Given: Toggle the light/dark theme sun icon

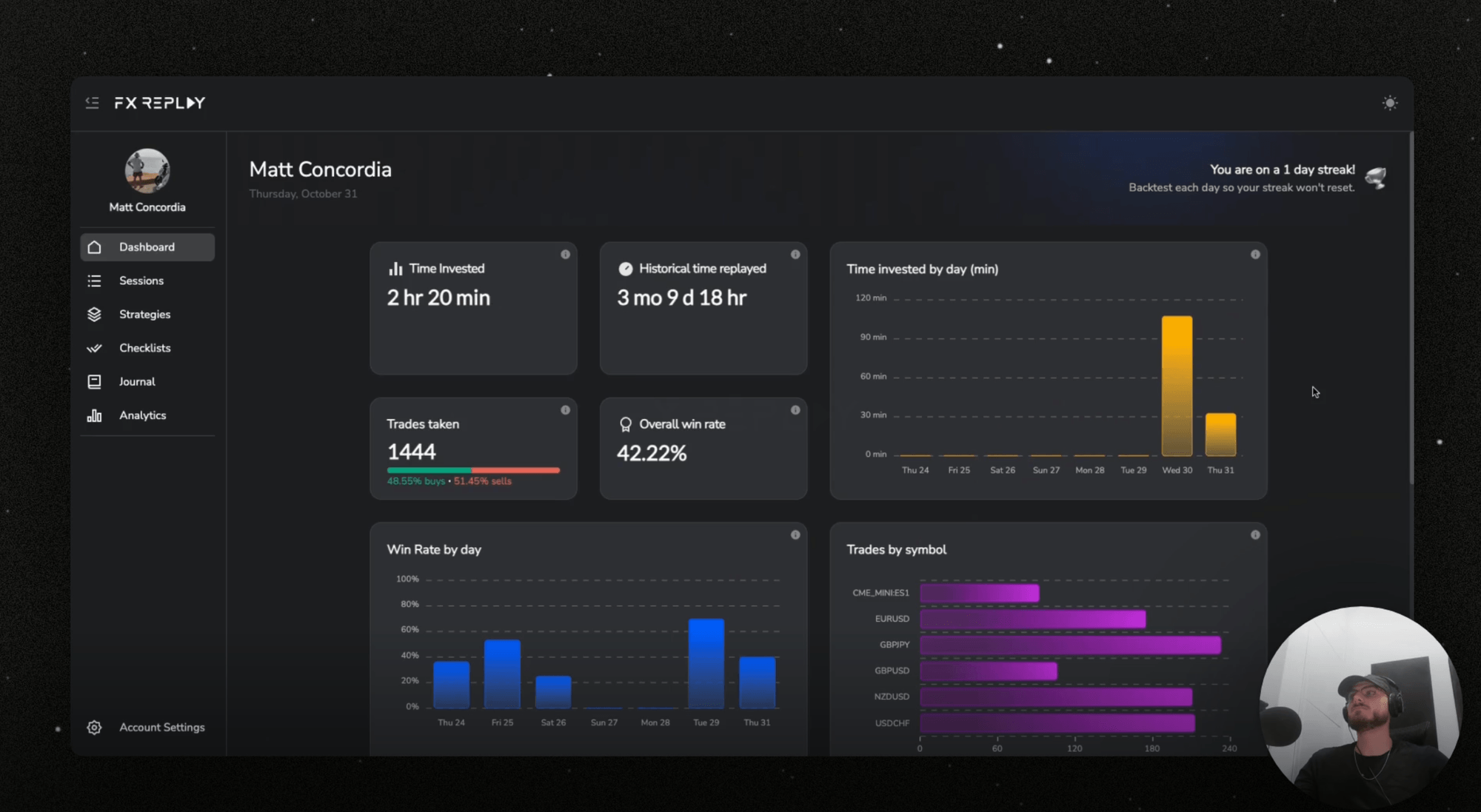Looking at the screenshot, I should (x=1389, y=103).
